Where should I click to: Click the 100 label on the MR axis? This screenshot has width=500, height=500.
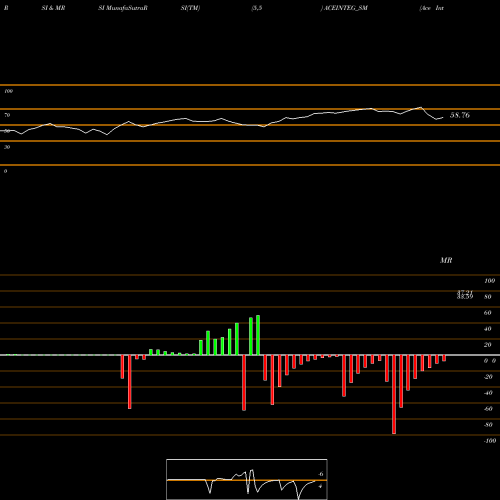489,281
